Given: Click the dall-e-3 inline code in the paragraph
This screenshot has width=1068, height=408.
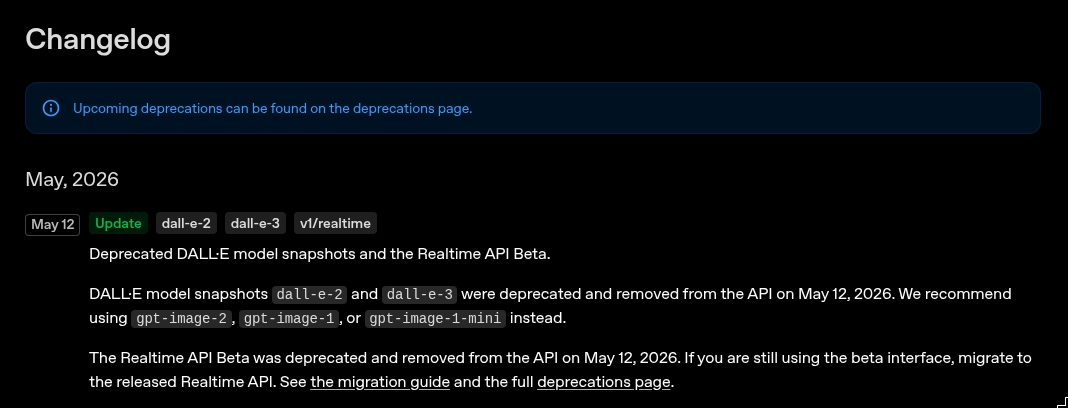Looking at the screenshot, I should (x=420, y=294).
